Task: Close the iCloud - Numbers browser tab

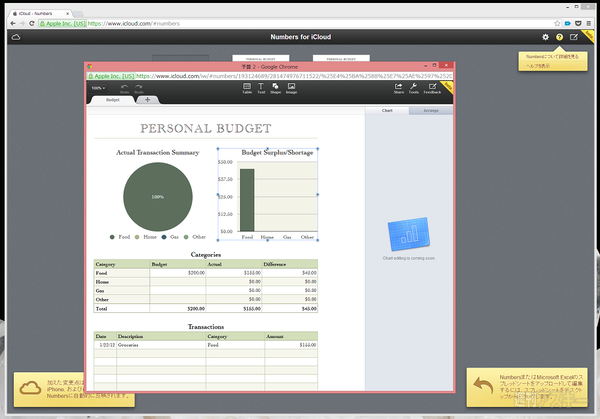Action: tap(68, 13)
